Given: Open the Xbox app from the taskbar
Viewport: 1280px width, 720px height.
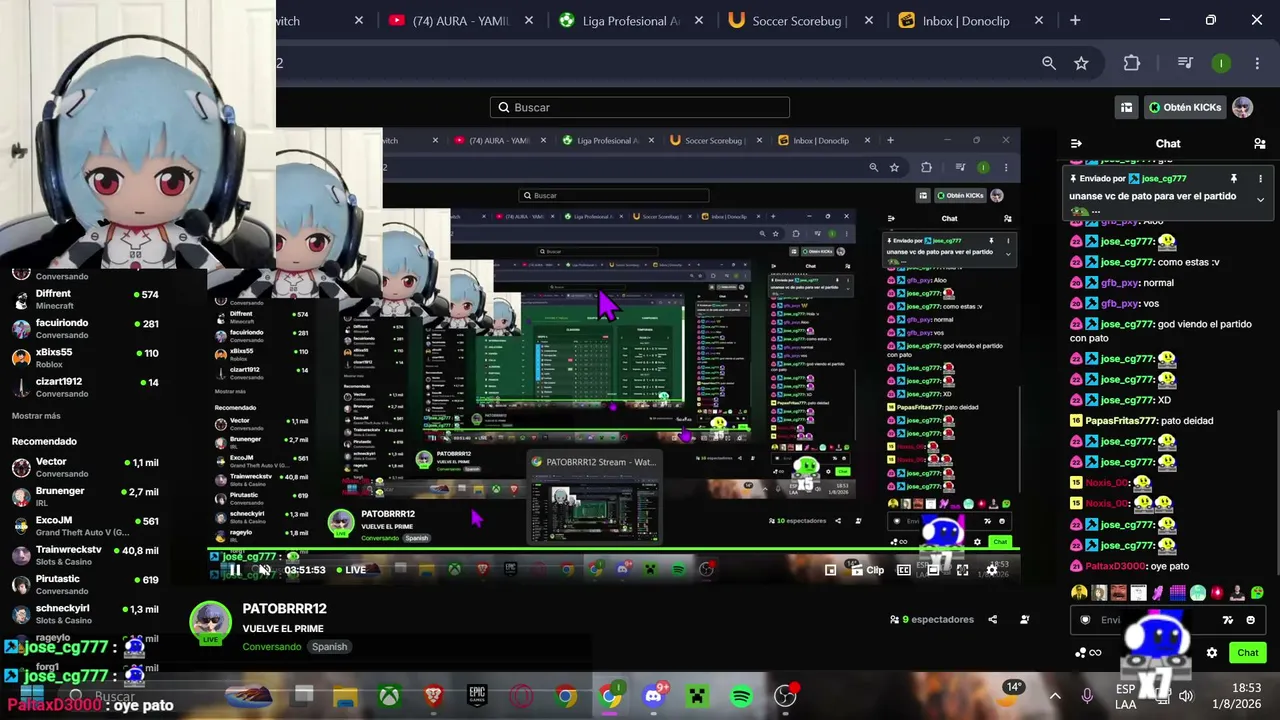Looking at the screenshot, I should 389,696.
